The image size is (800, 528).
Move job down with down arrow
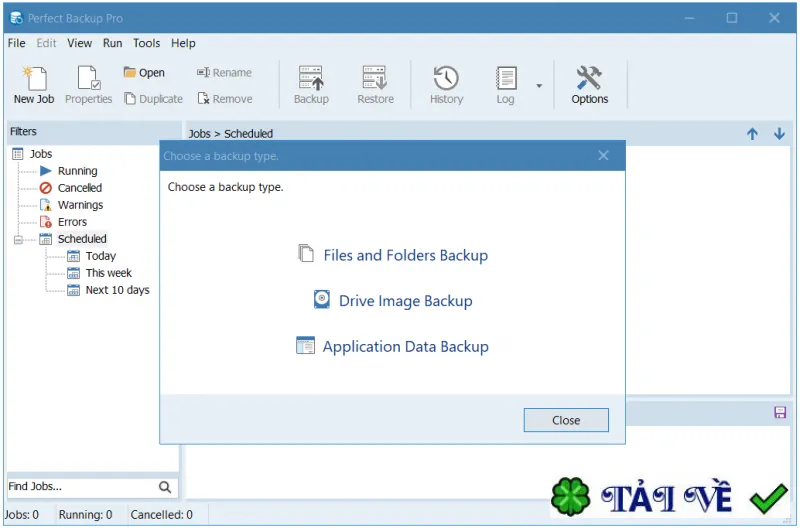point(779,134)
